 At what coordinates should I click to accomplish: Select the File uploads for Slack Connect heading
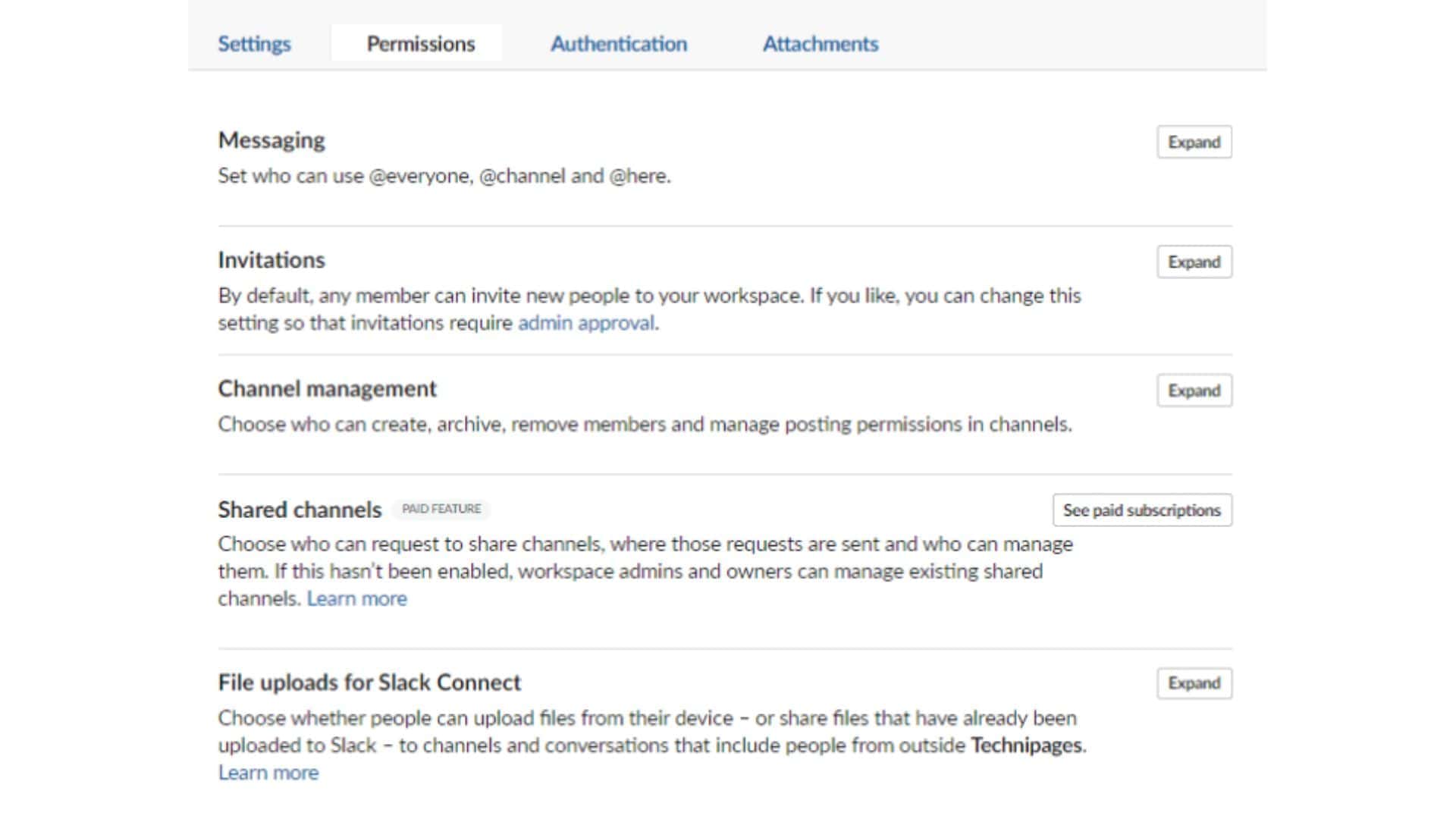[369, 682]
